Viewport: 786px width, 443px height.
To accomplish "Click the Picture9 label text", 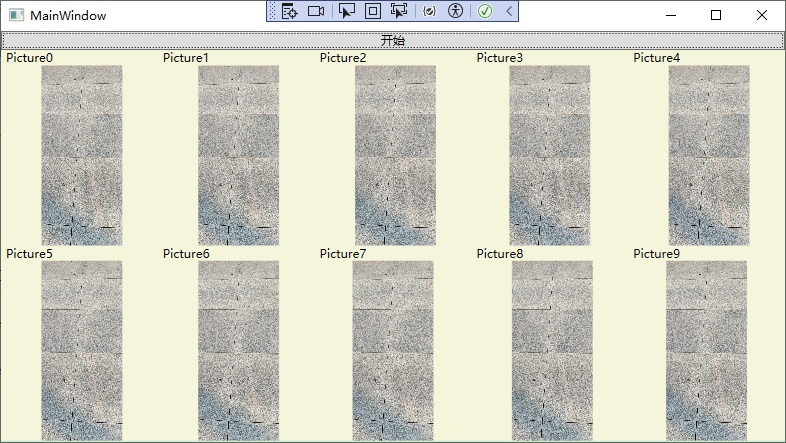I will [657, 254].
